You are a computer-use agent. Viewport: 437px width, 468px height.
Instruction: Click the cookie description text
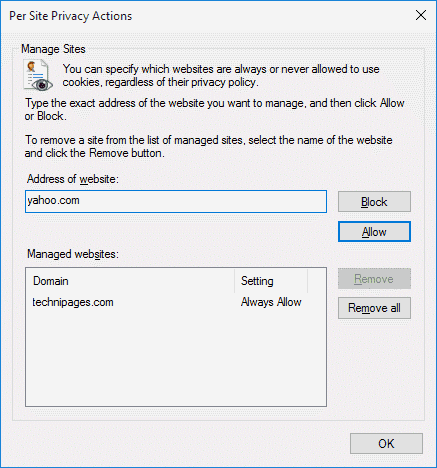pos(221,75)
